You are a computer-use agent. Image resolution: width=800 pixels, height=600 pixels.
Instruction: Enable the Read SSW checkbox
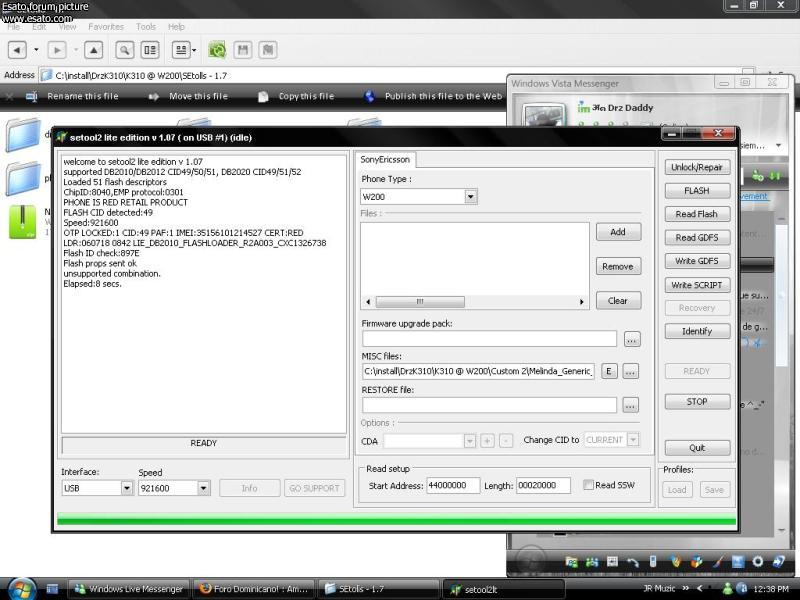pyautogui.click(x=588, y=485)
